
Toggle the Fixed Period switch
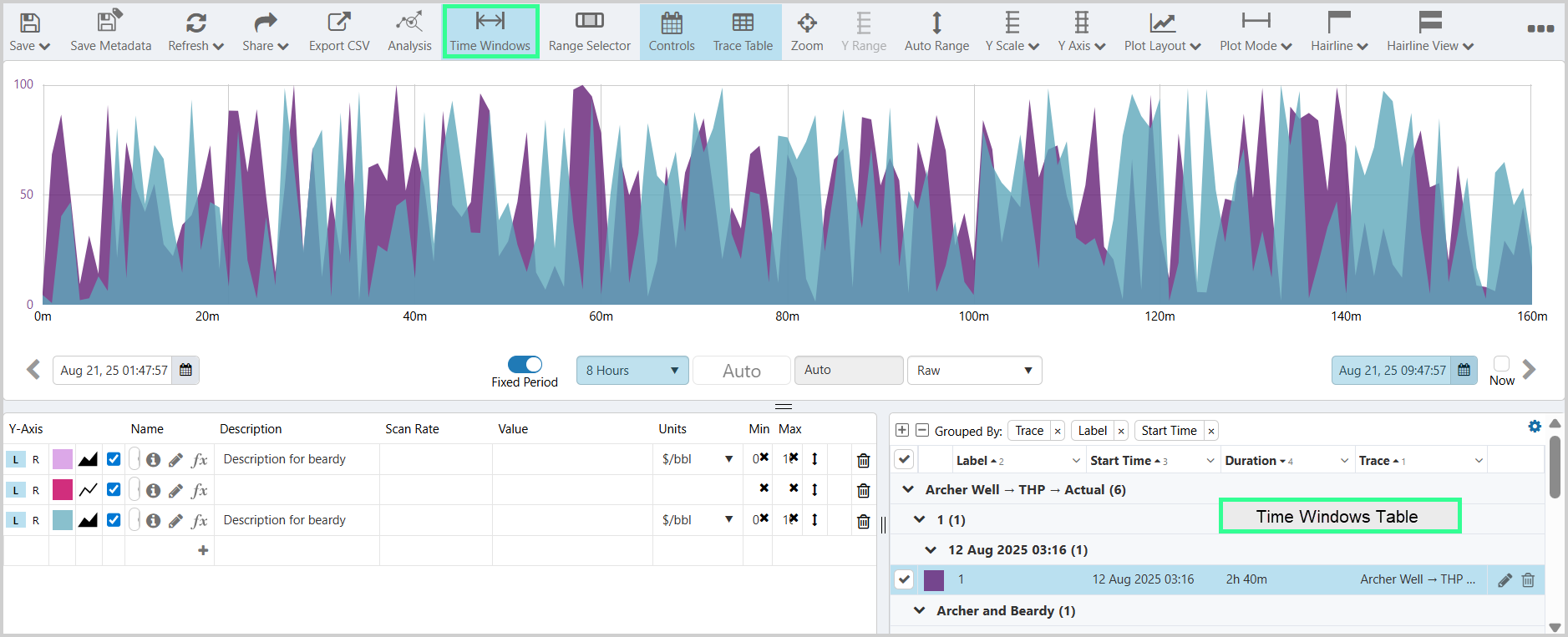(525, 364)
